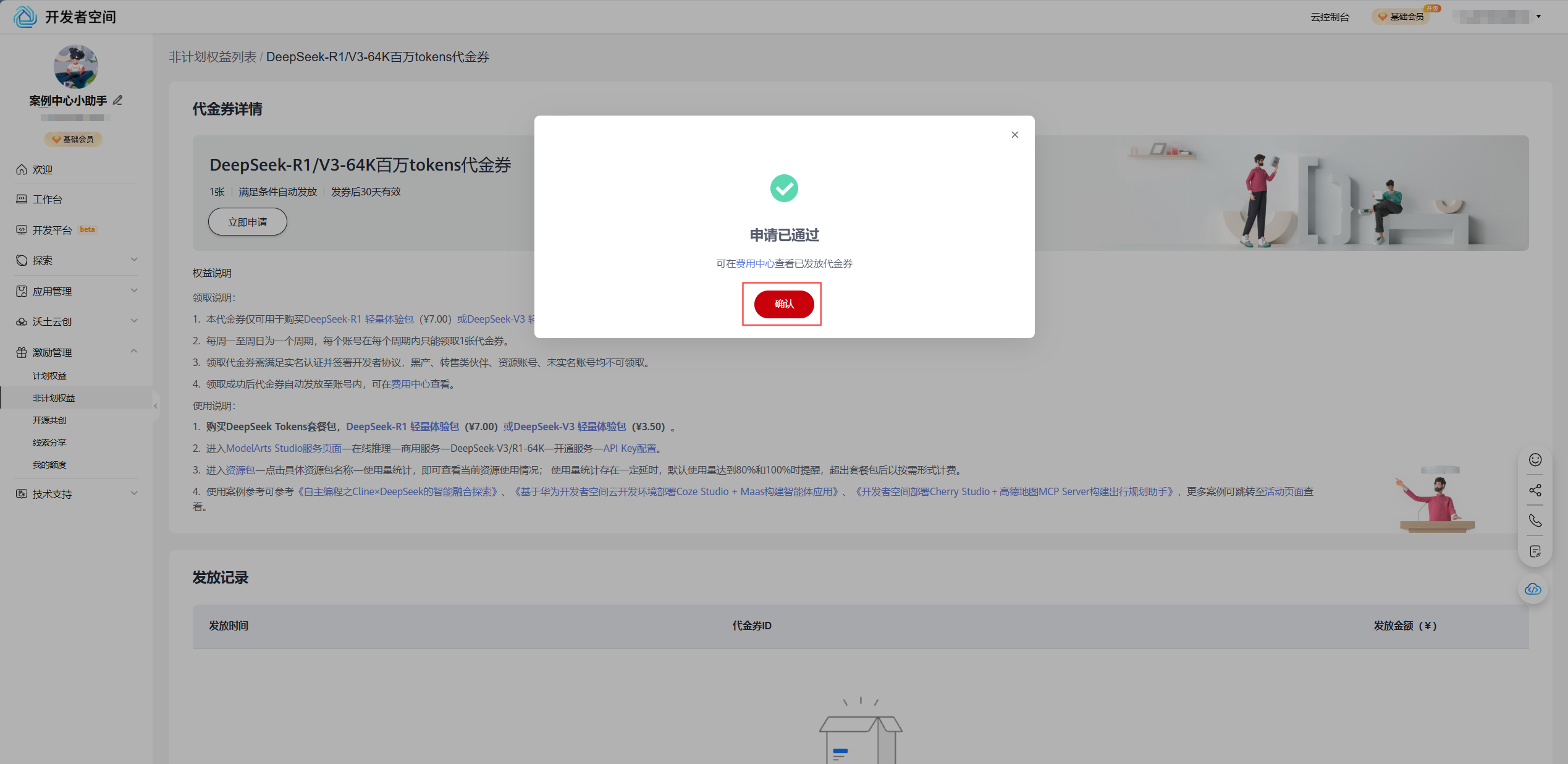Click the edit pencil beside 案例中心小助手
The width and height of the screenshot is (1568, 764).
[118, 100]
